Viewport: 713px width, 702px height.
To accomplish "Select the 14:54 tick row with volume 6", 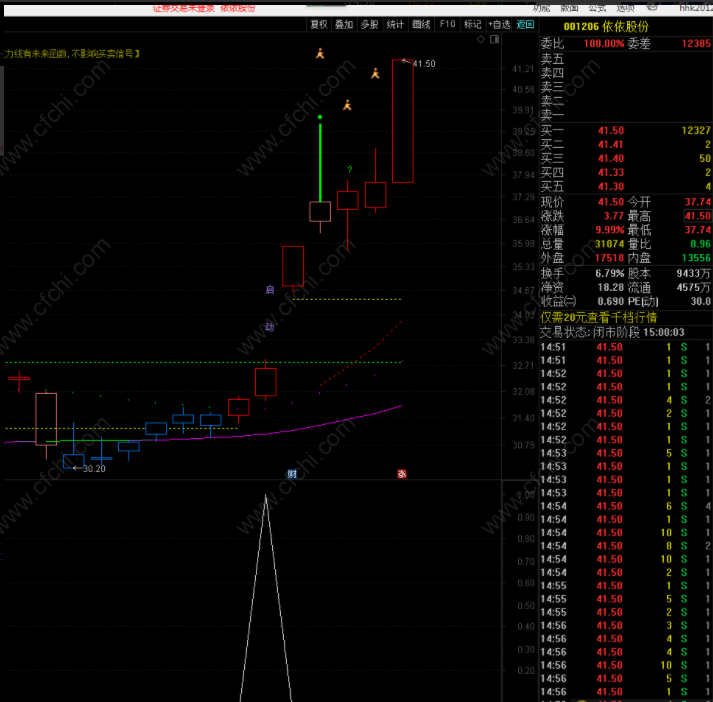I will coord(626,506).
